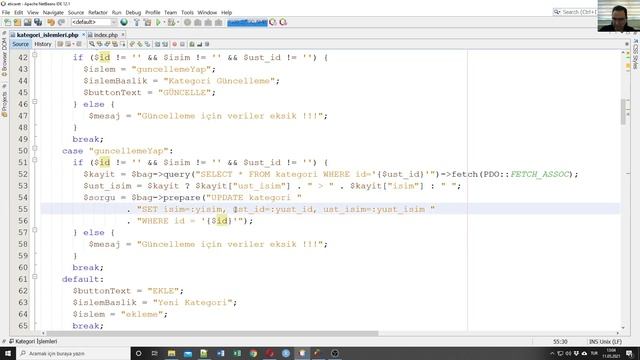Switch to the kategori_islemleri.php tab
Viewport: 640px width, 360px height.
point(47,35)
